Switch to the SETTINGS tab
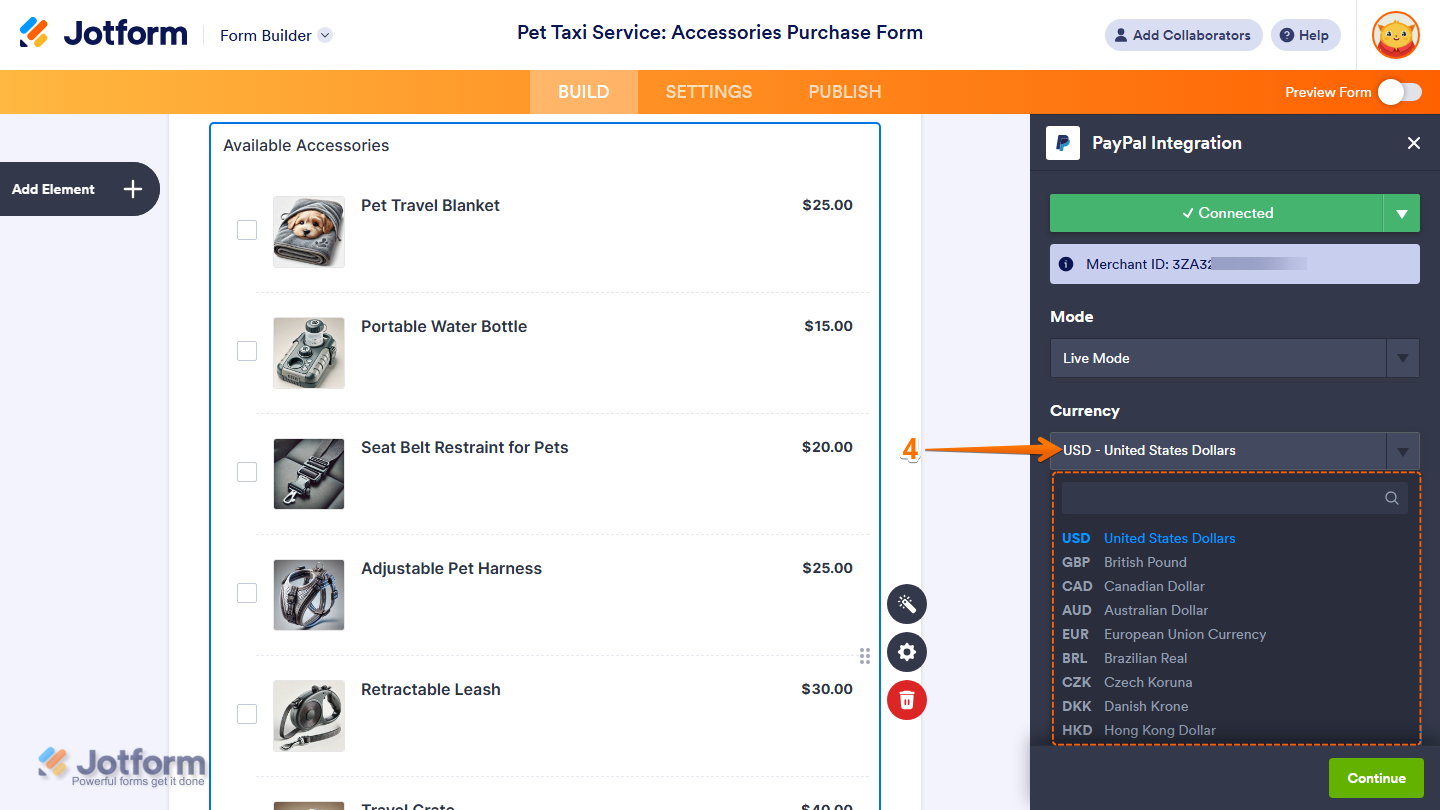Screen dimensions: 1440x810 point(709,92)
